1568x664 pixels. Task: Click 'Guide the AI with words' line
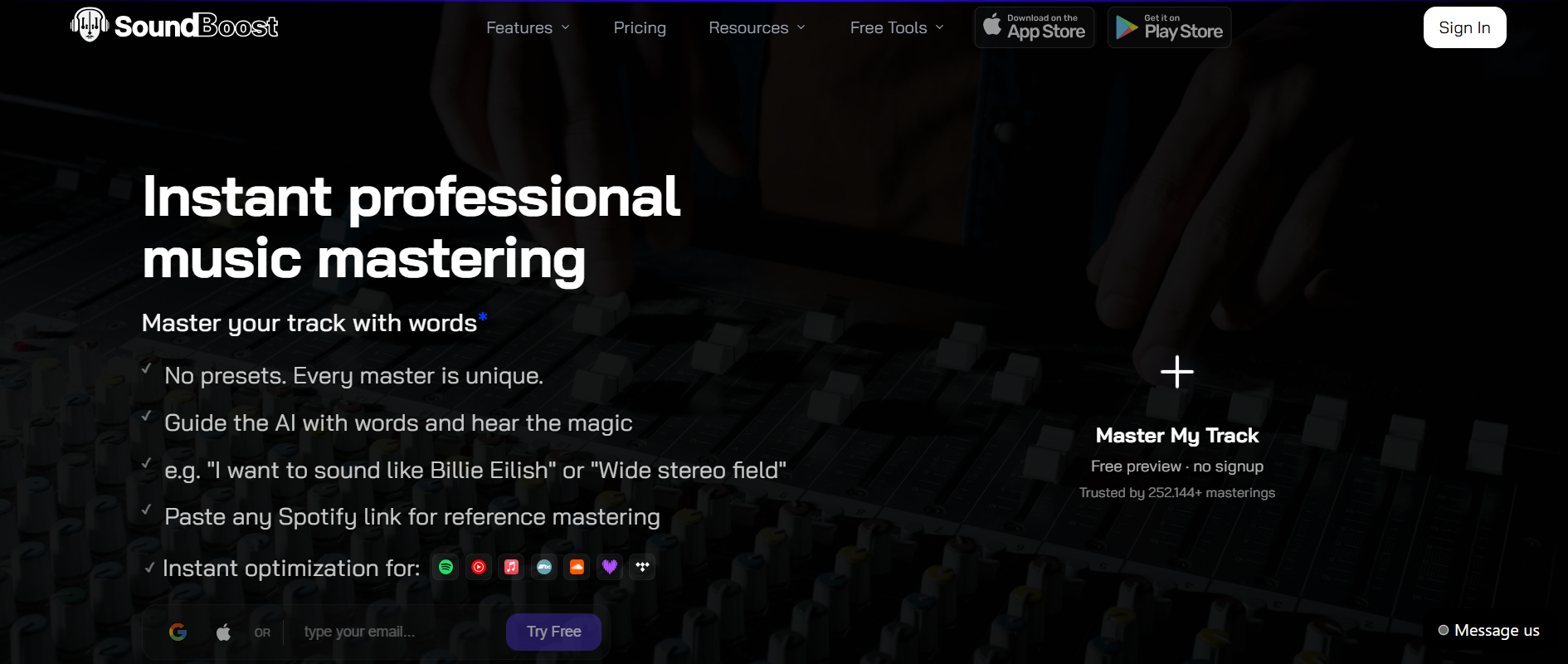point(398,423)
